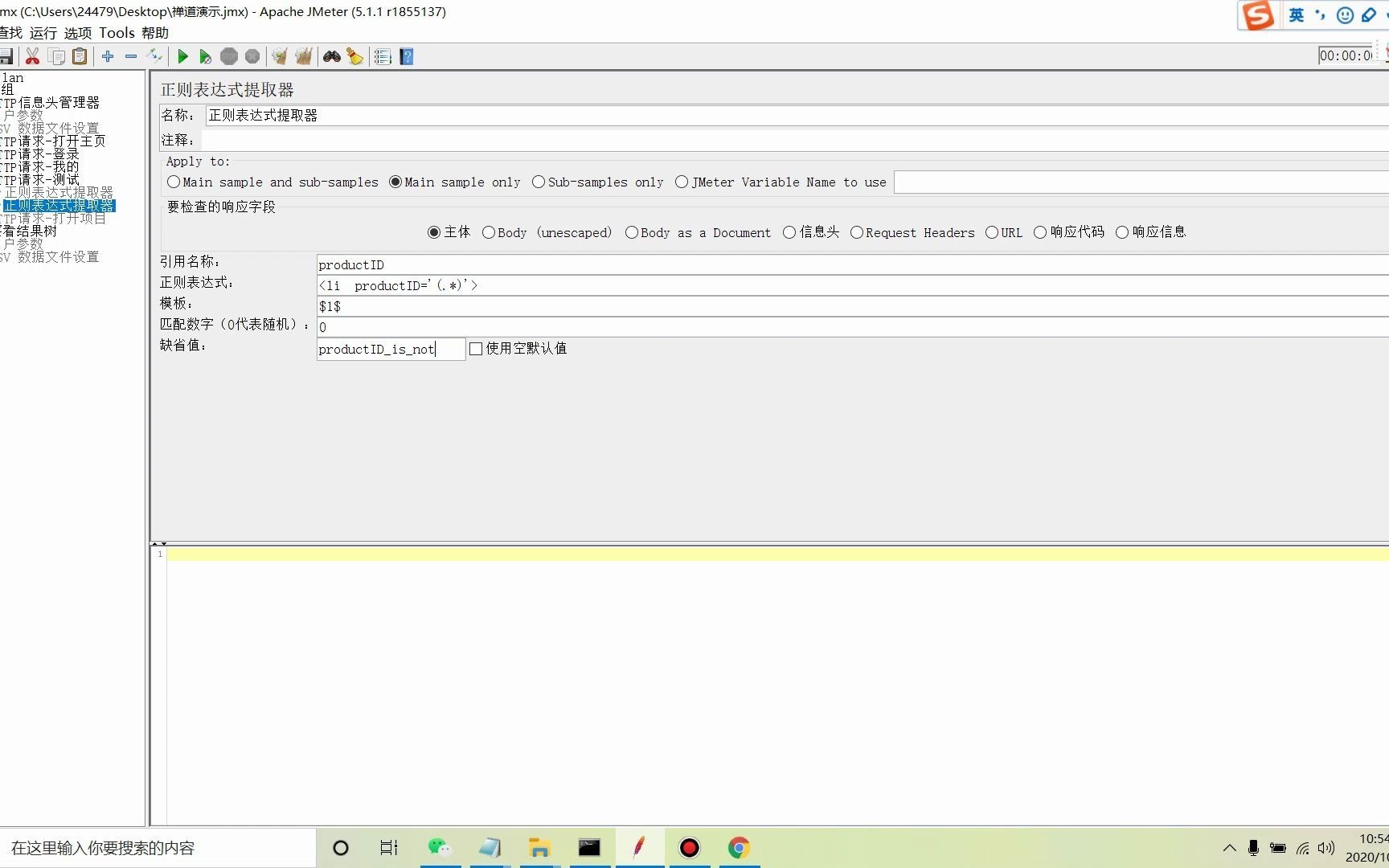Select HTTP请求-测试 in the tree
The image size is (1389, 868).
pyautogui.click(x=39, y=180)
